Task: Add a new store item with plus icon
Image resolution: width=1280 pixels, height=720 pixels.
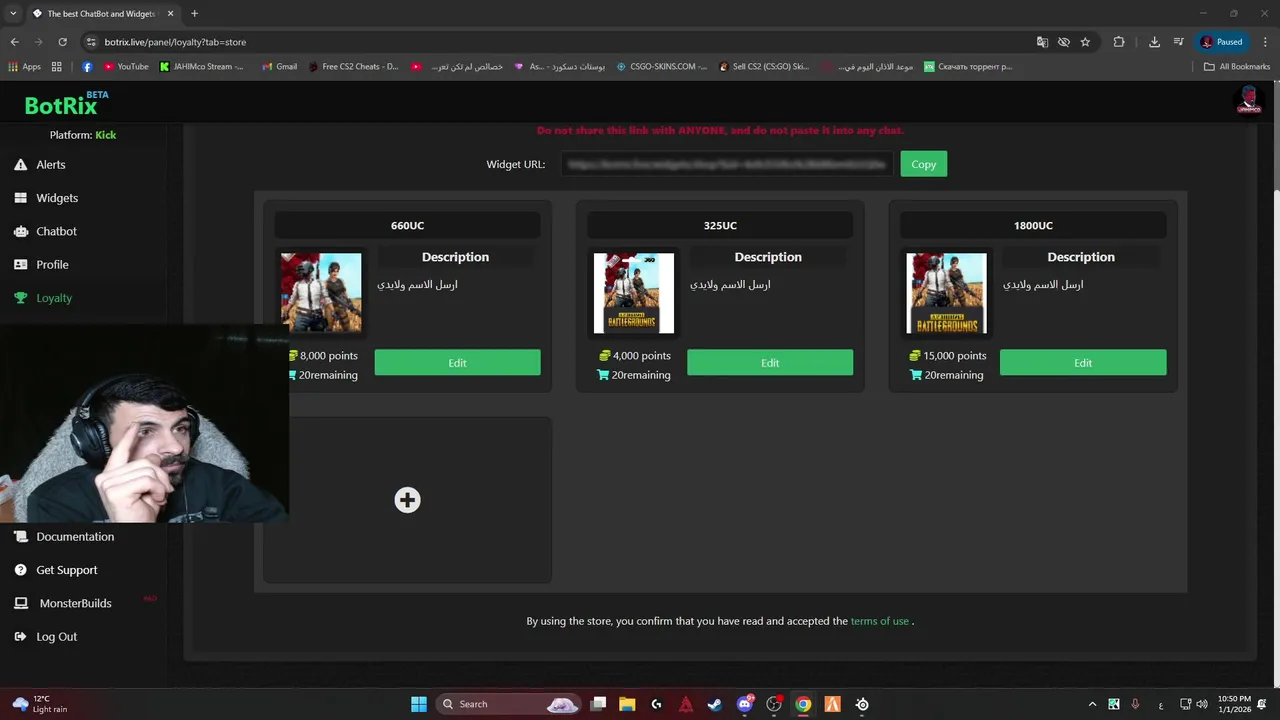Action: [407, 500]
